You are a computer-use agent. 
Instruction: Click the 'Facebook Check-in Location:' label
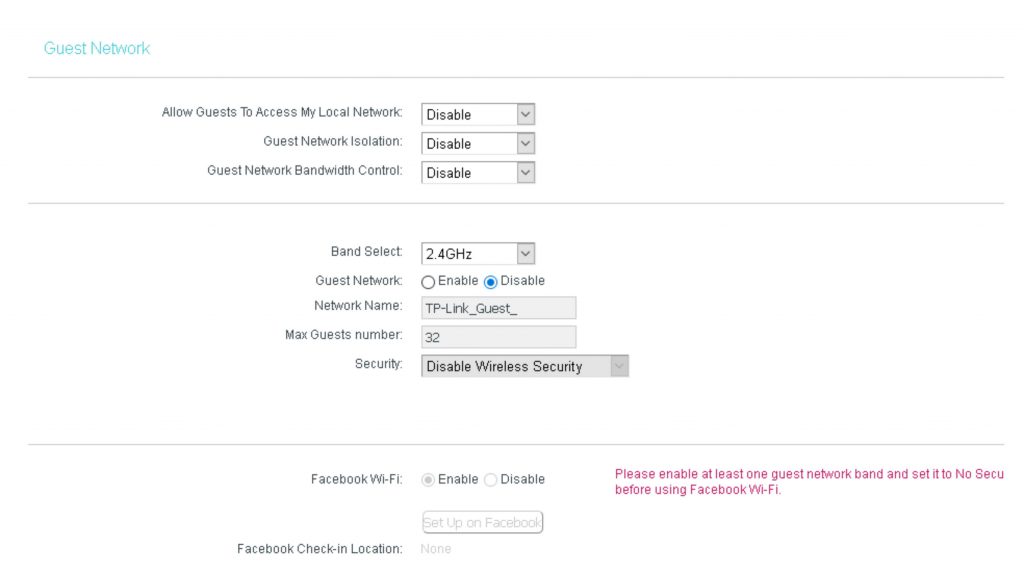click(319, 549)
